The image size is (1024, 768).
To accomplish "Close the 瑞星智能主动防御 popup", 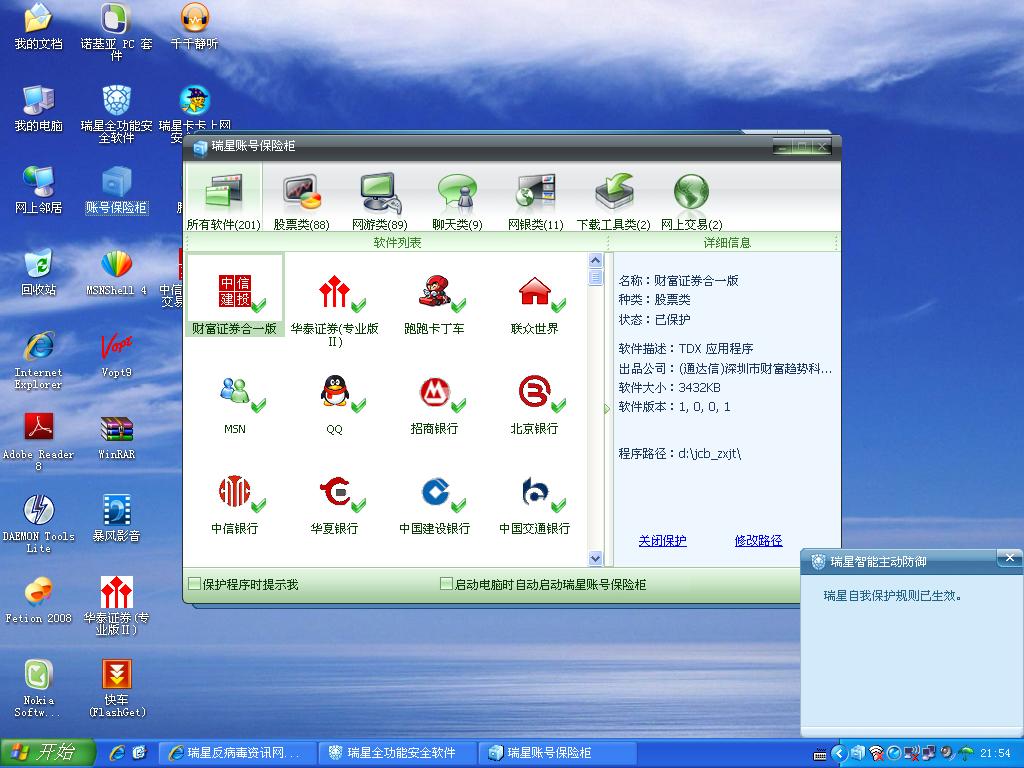I will (1010, 558).
